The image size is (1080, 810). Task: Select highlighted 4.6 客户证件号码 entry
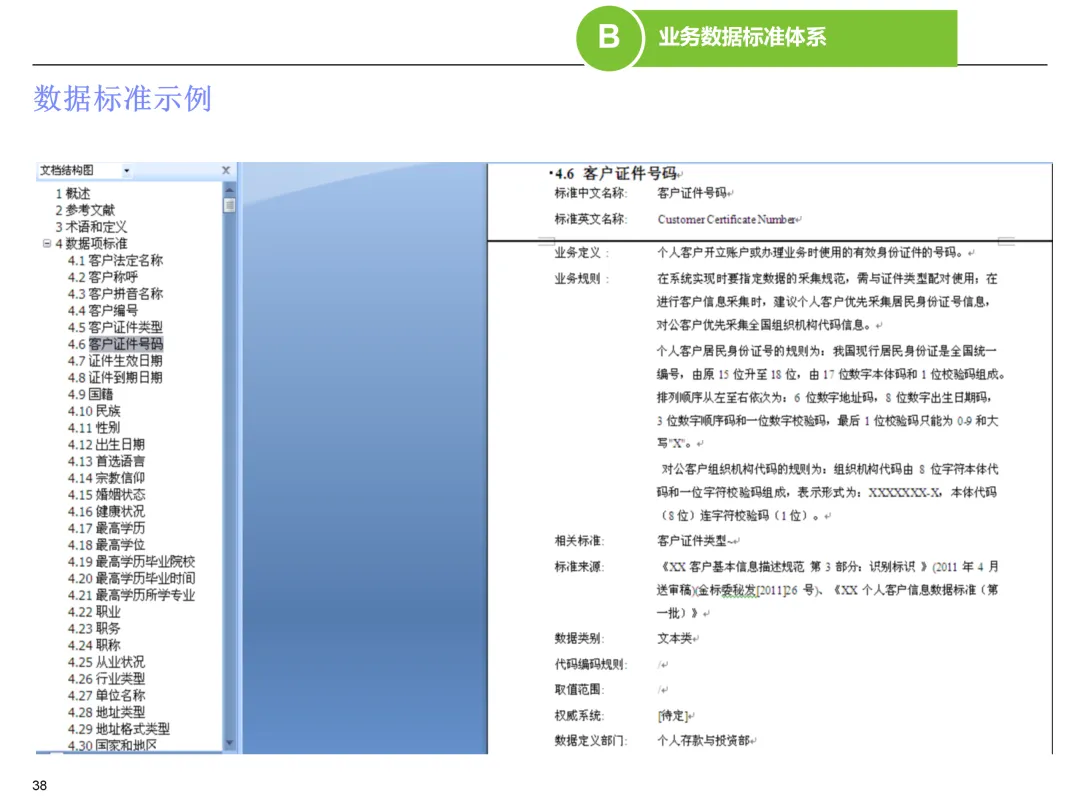(116, 344)
